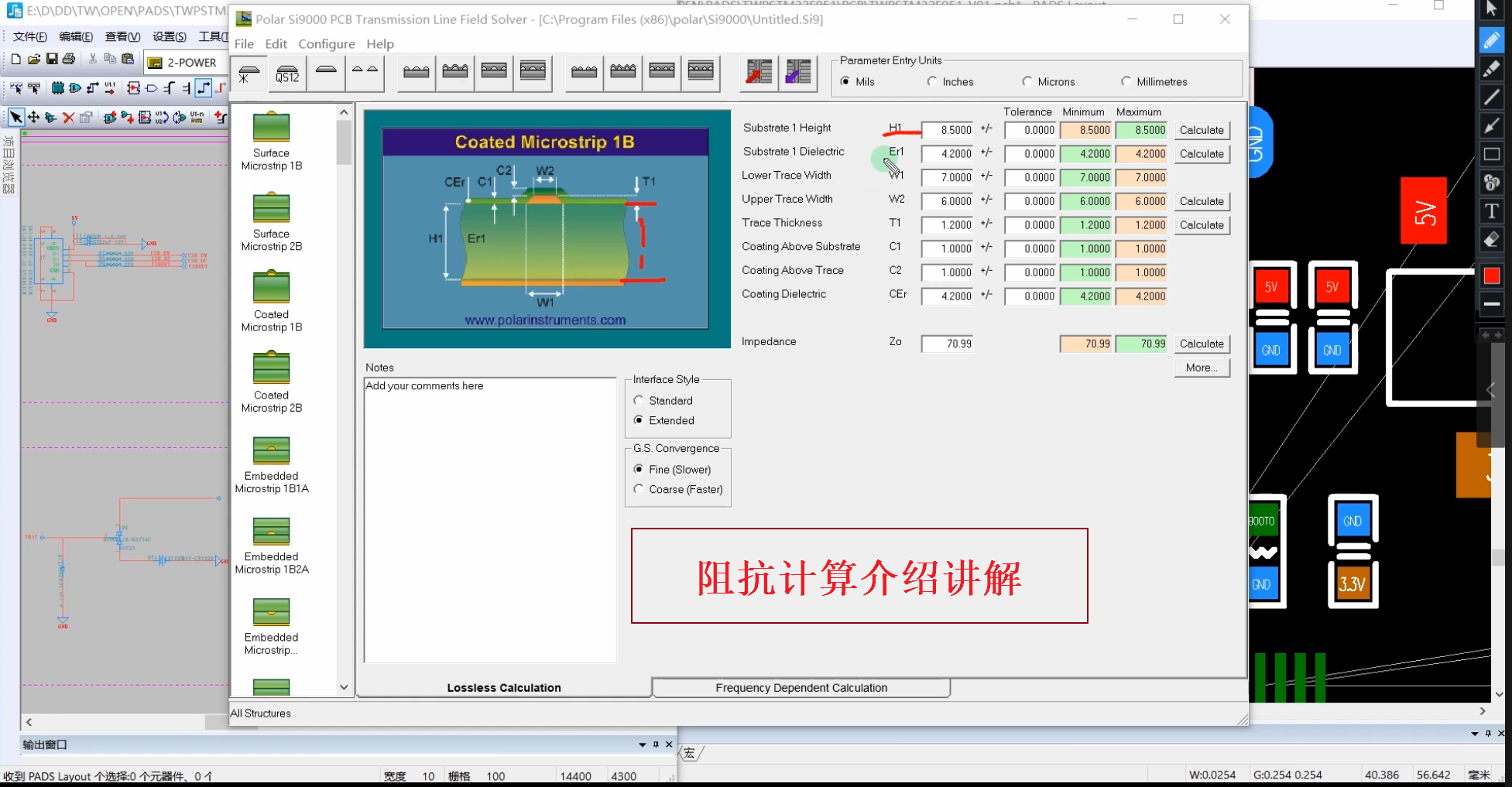Select the rectangle tool in the annotation sidebar

tap(1492, 154)
